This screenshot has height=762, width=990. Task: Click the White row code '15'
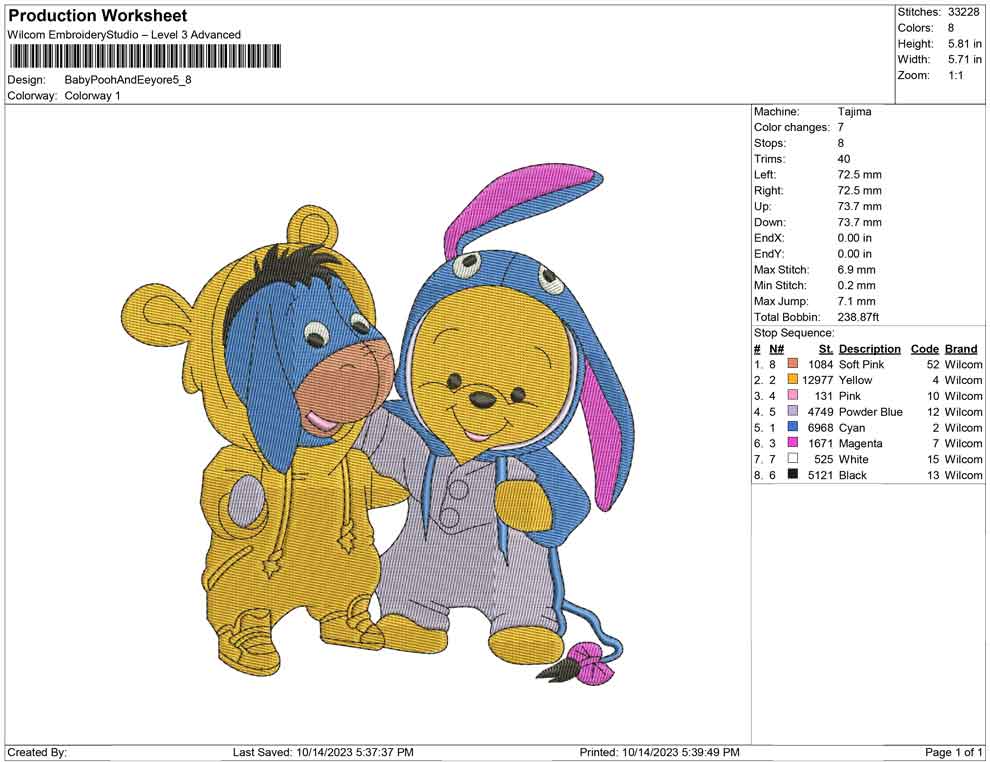click(933, 459)
